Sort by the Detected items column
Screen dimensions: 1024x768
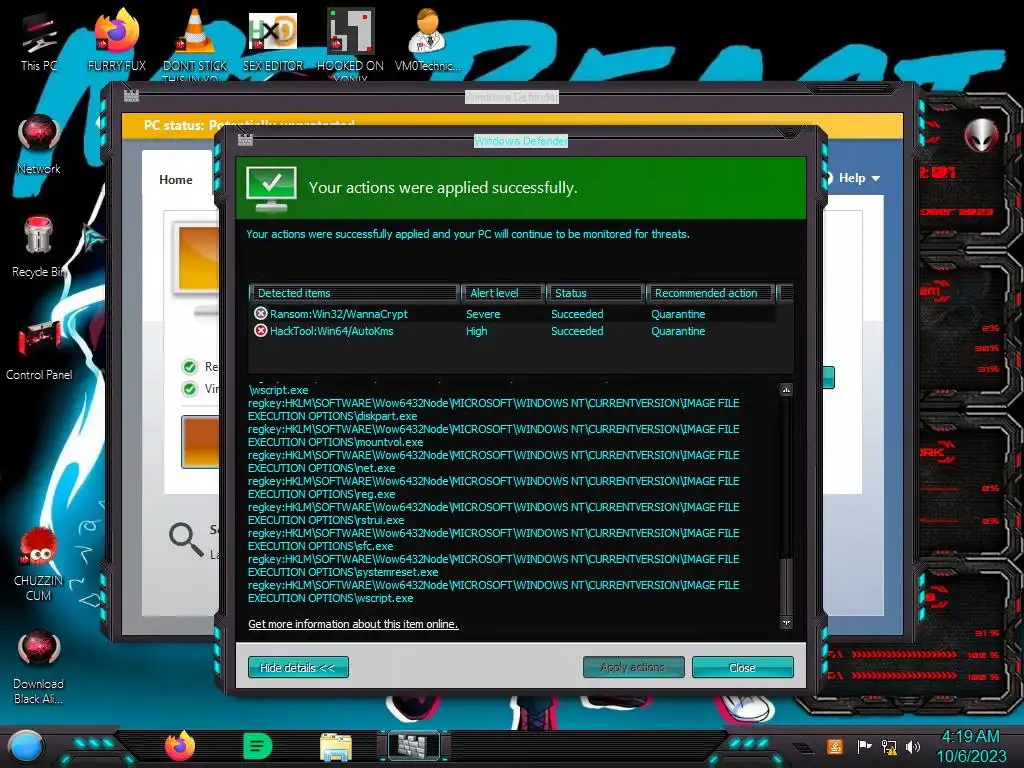click(353, 293)
